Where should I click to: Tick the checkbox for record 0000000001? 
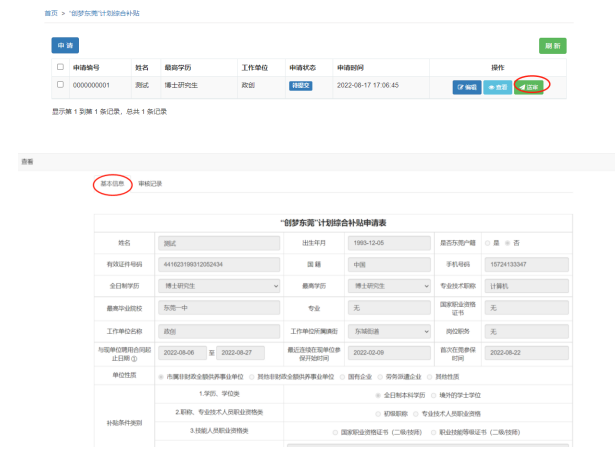pos(60,86)
